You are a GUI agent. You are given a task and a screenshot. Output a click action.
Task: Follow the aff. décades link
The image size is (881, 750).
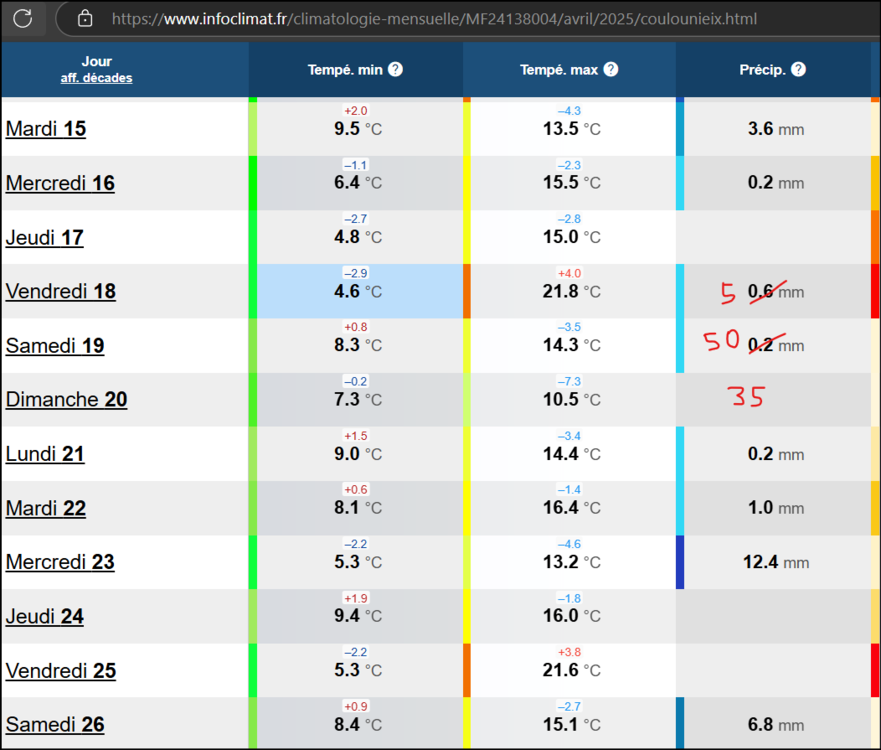pyautogui.click(x=97, y=78)
